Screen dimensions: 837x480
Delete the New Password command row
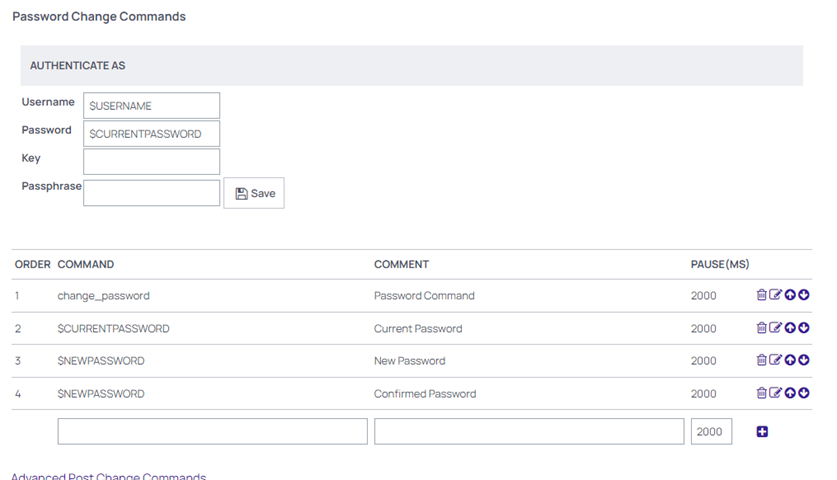(762, 360)
